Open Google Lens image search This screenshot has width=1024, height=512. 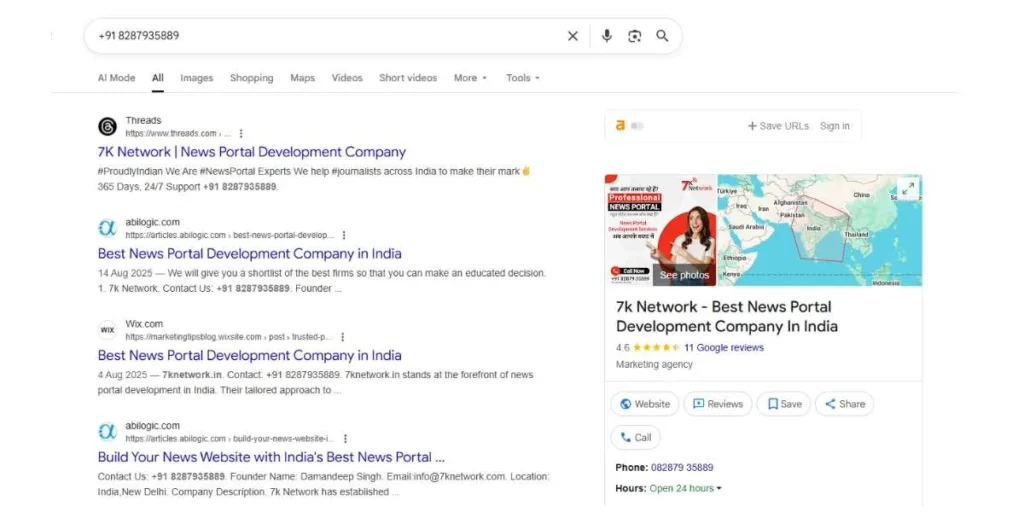tap(634, 36)
